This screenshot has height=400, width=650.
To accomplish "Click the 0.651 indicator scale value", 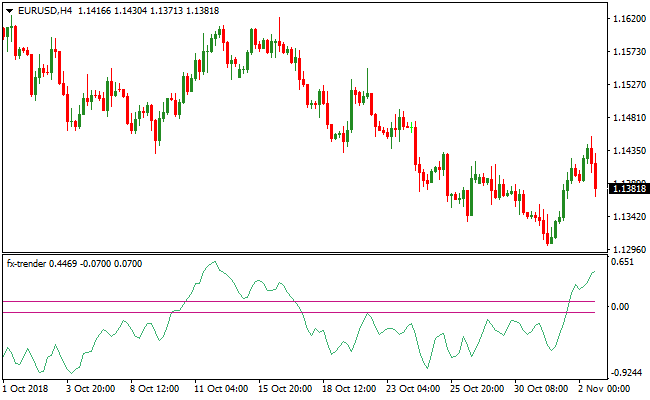I will pos(623,262).
